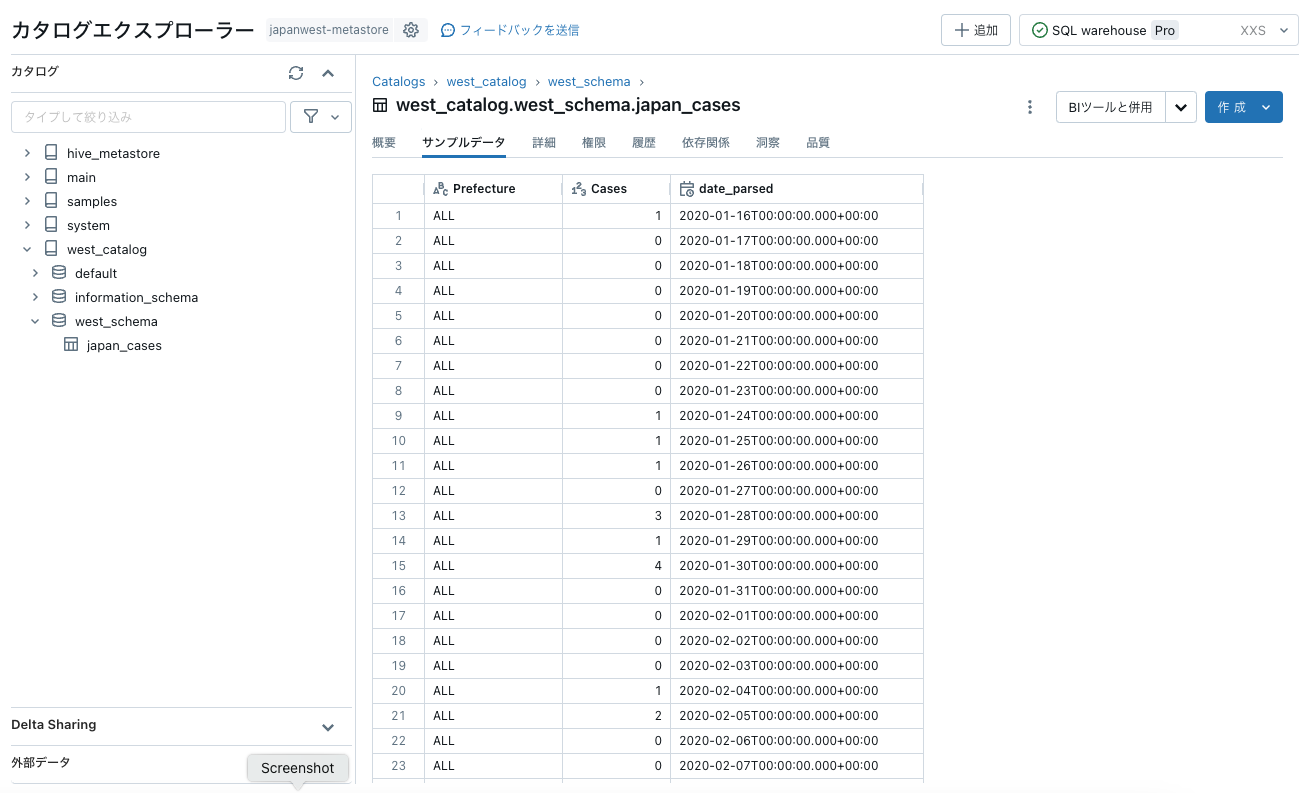Click the フィードバックを送信 speech bubble icon
Viewport: 1310px width, 793px height.
pos(447,30)
